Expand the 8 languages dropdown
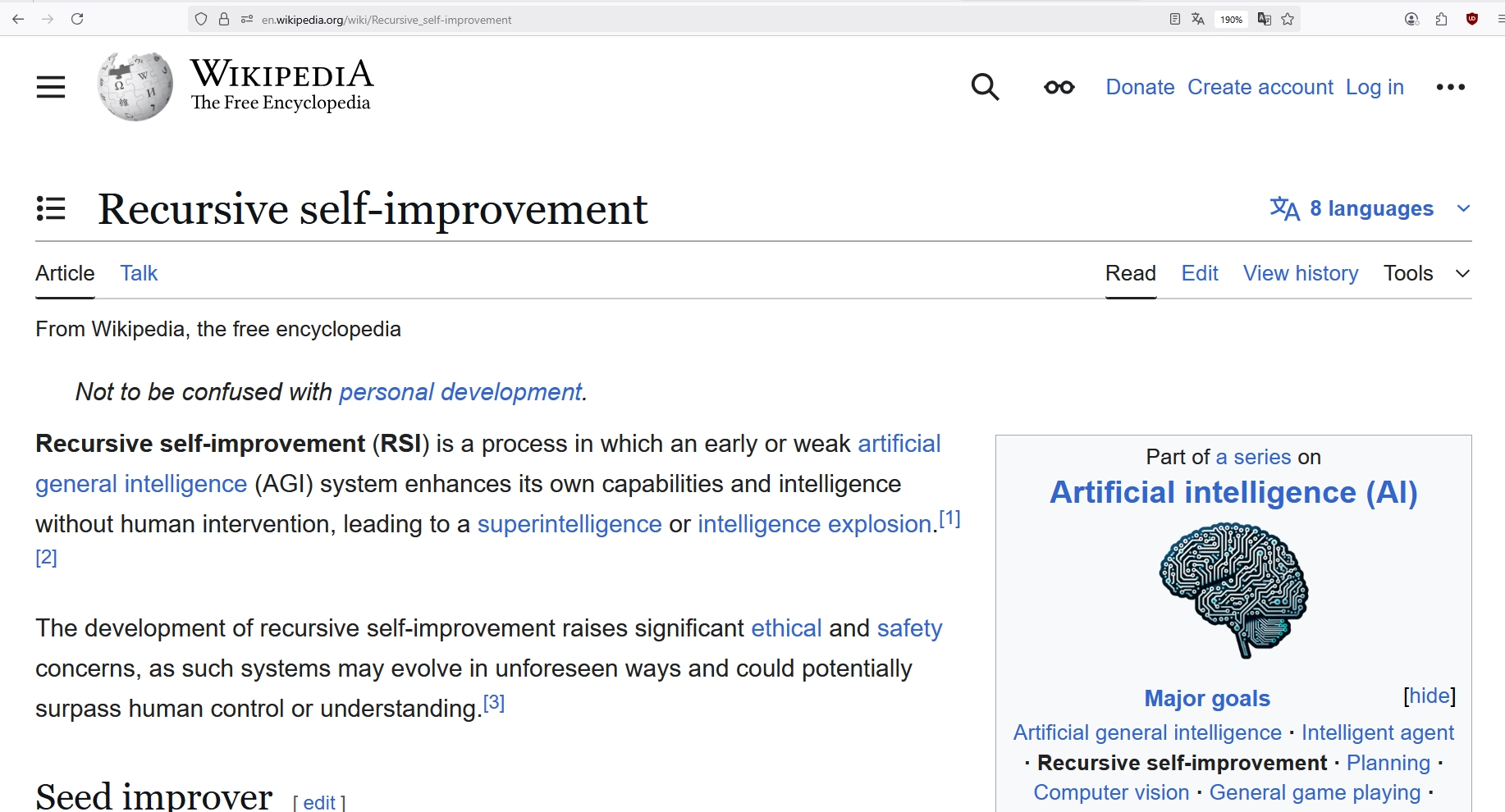The height and width of the screenshot is (812, 1505). coord(1370,208)
